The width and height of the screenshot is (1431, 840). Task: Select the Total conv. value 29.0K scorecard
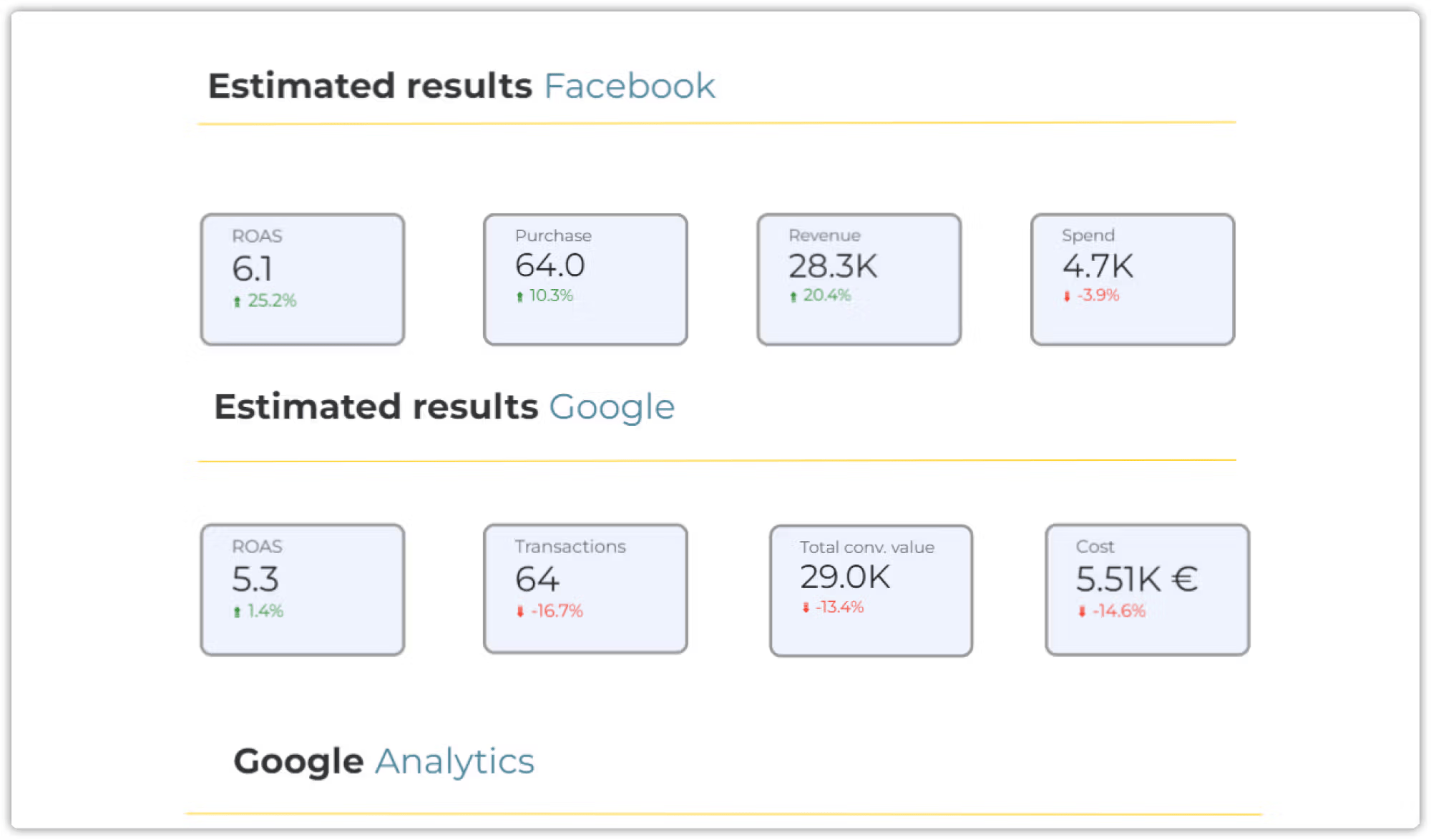coord(871,591)
